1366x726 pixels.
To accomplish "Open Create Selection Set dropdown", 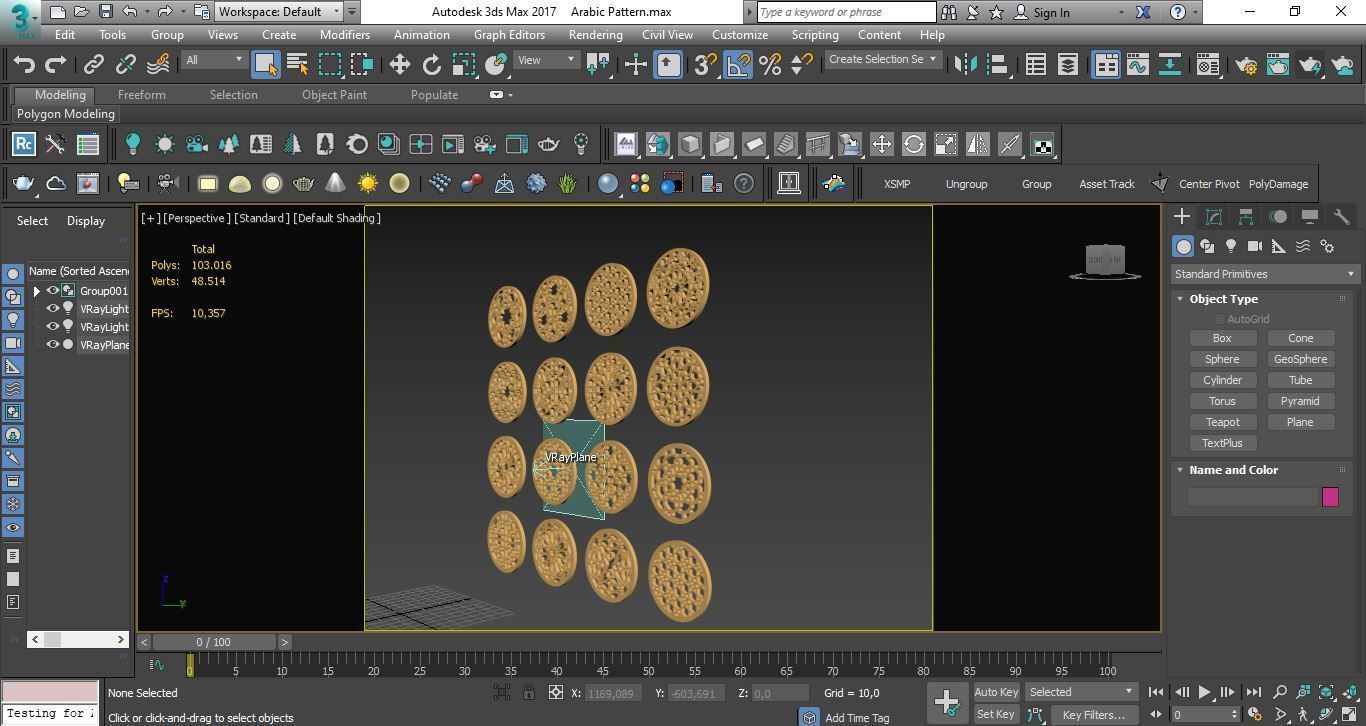I will point(883,60).
